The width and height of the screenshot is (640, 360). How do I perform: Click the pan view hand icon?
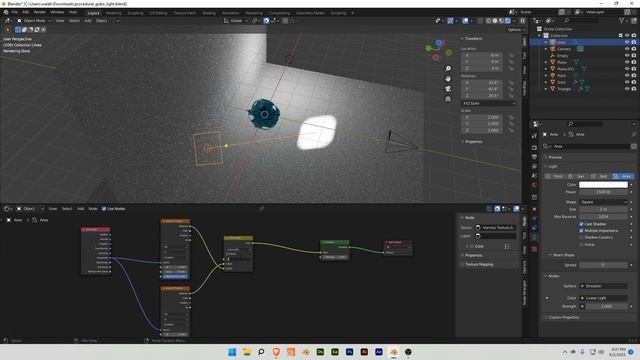point(448,78)
